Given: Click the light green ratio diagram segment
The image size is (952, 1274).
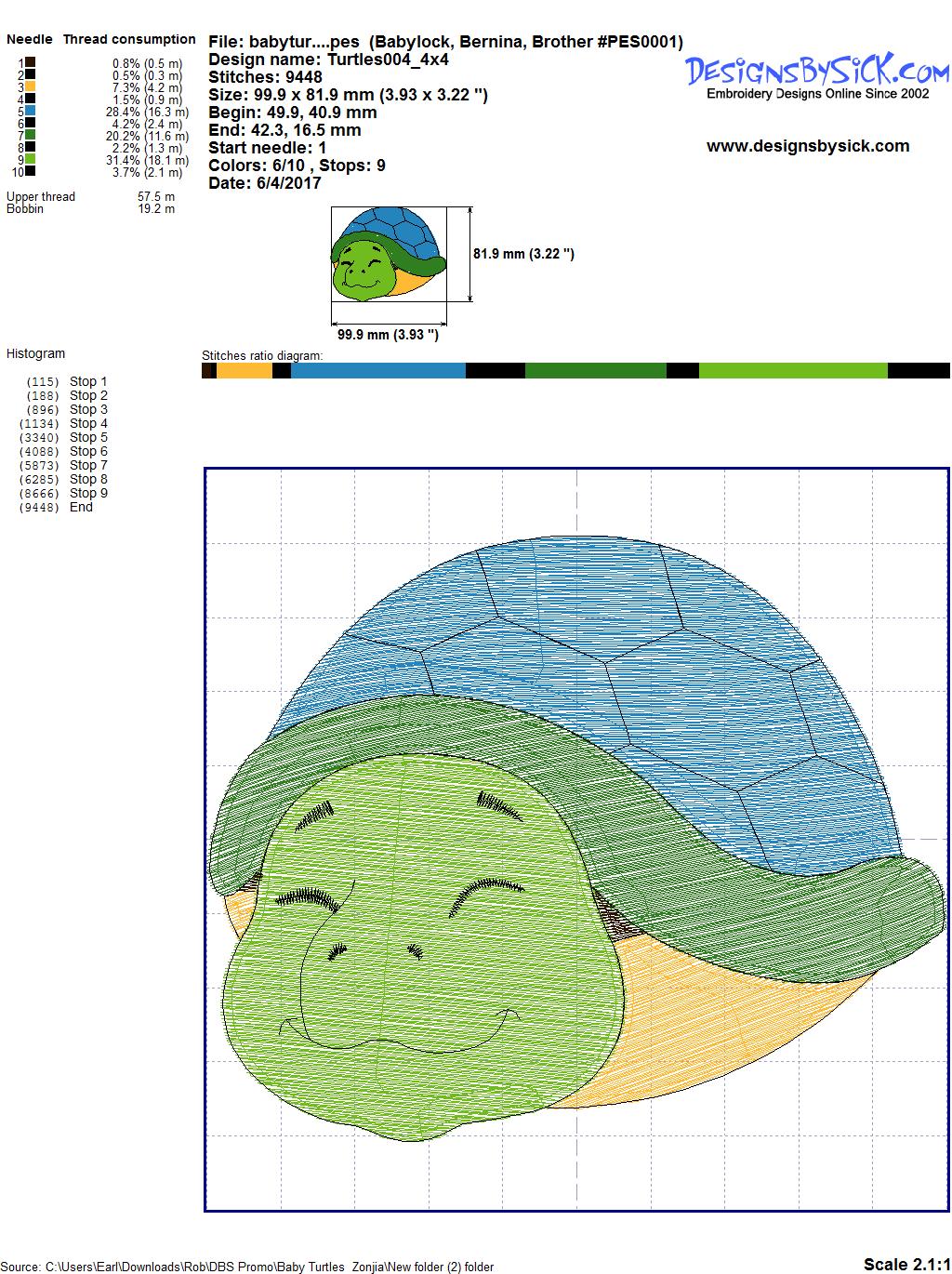Looking at the screenshot, I should tap(792, 370).
